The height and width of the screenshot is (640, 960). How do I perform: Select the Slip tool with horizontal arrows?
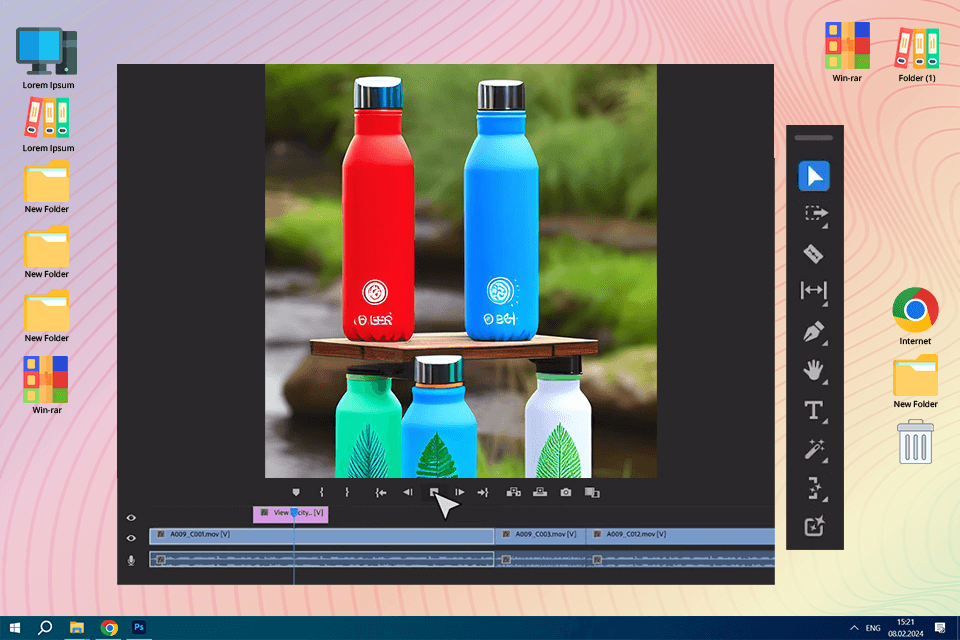pos(814,291)
